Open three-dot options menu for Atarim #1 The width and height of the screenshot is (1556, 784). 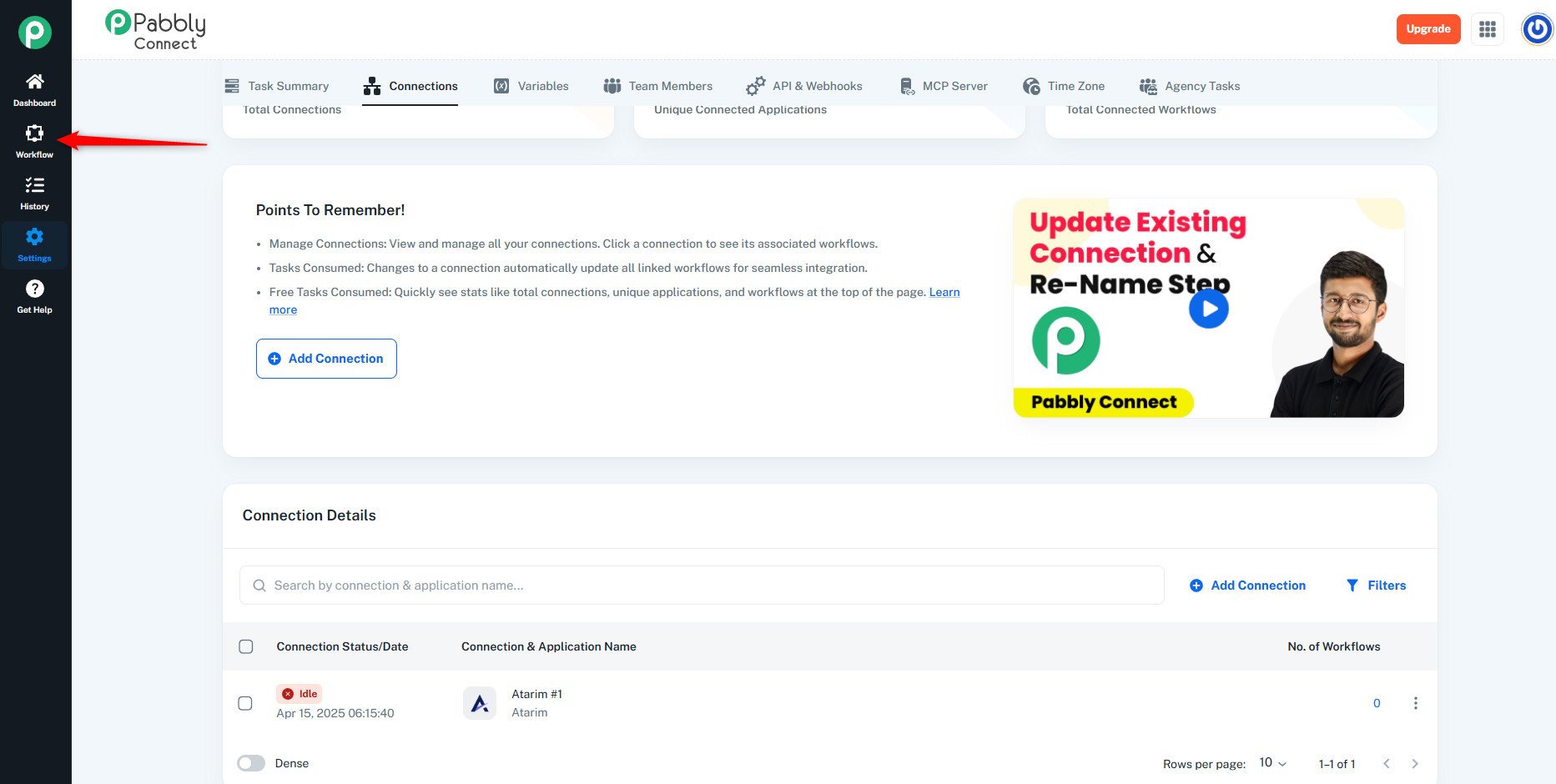pos(1415,703)
